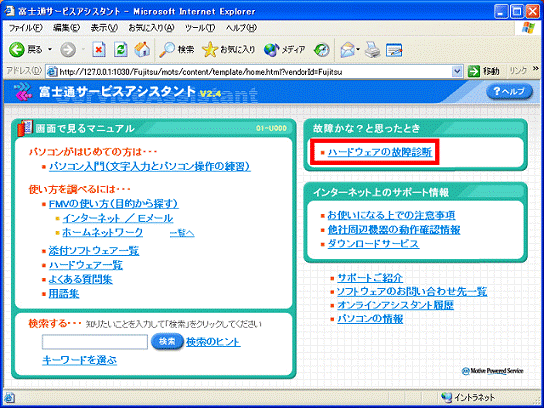Viewport: 544px width, 408px height.
Task: Open the Mail envelope toolbar icon
Action: pos(348,50)
